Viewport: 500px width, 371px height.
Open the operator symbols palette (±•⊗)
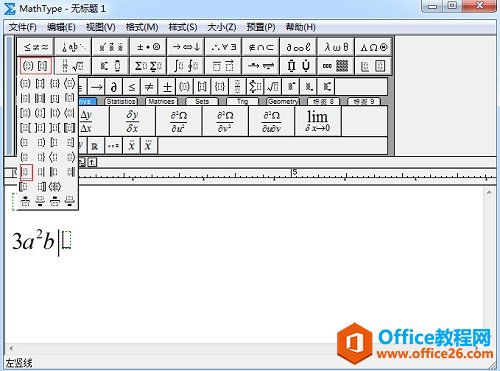[148, 47]
